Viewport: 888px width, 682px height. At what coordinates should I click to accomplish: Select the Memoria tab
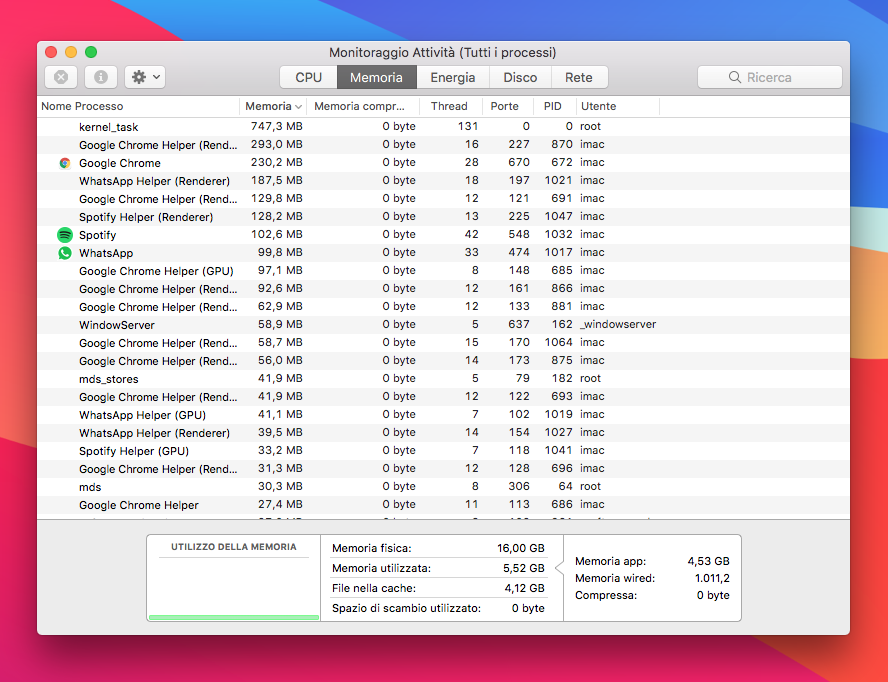[377, 77]
